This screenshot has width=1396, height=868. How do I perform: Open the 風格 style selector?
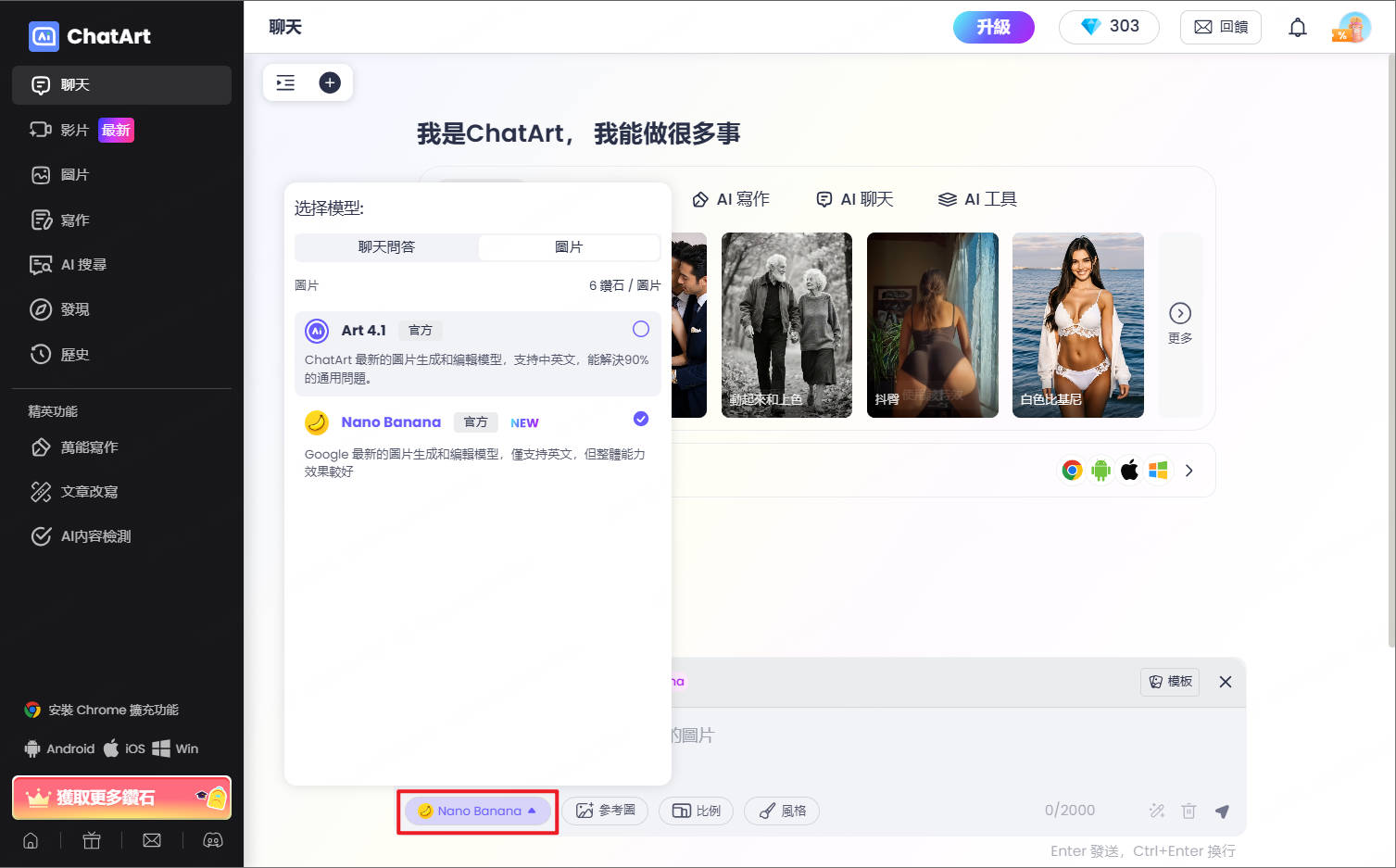[782, 811]
